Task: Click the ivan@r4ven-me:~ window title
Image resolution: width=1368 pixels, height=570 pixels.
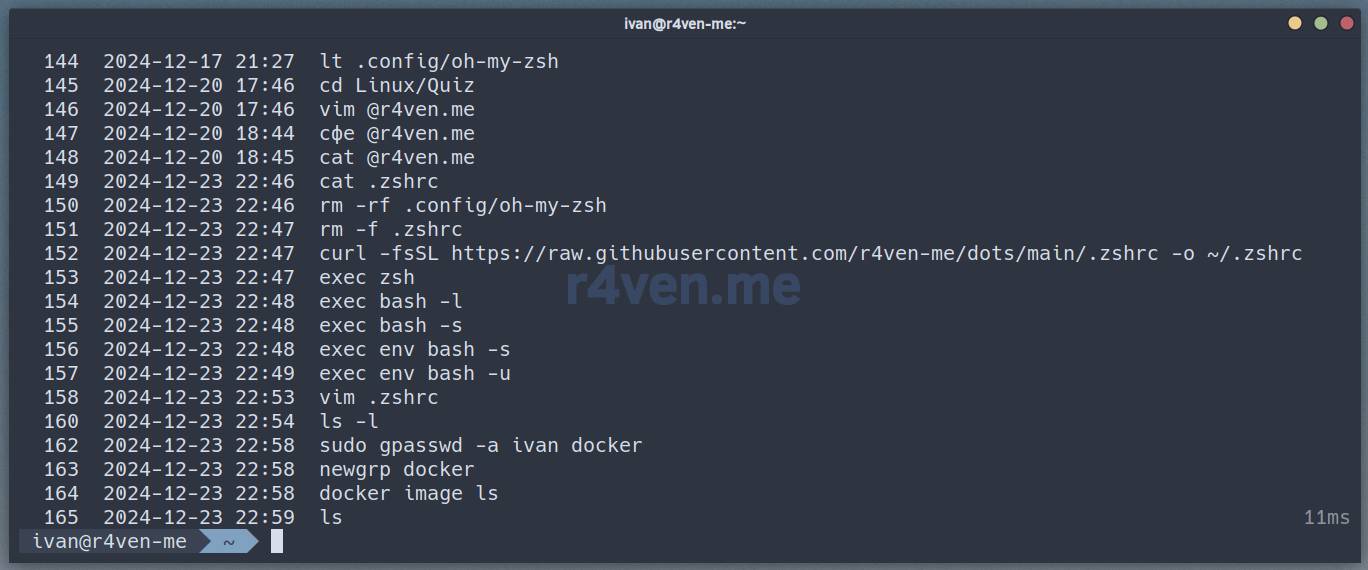Action: tap(683, 23)
